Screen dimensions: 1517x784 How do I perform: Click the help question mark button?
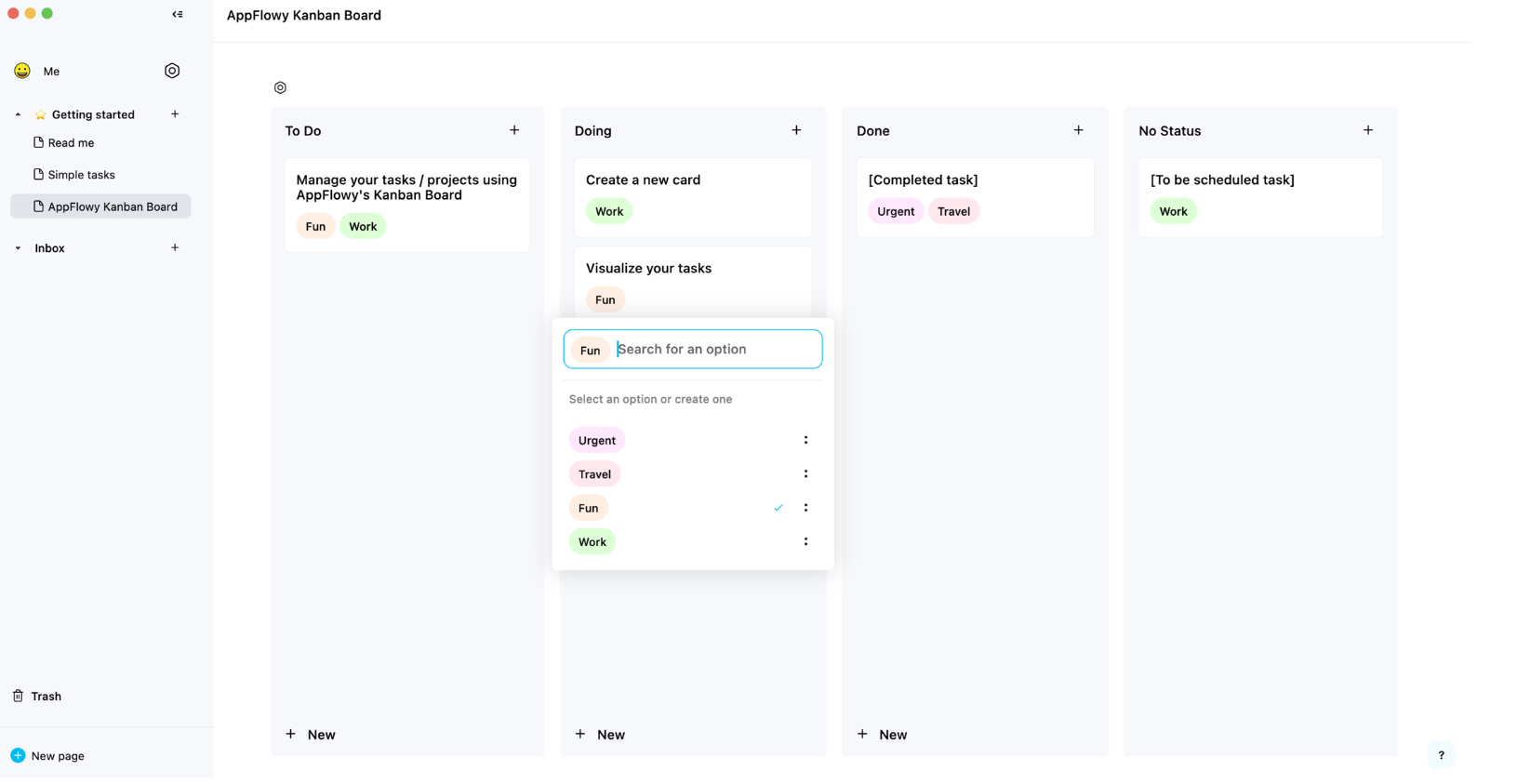point(1441,755)
